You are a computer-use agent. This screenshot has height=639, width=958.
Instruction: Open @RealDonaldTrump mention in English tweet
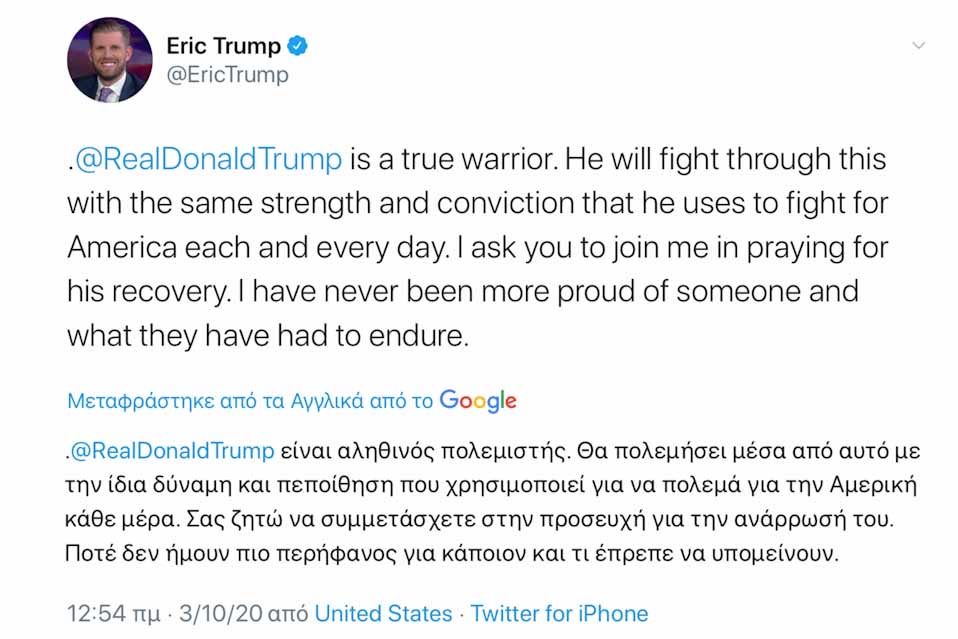pyautogui.click(x=208, y=159)
